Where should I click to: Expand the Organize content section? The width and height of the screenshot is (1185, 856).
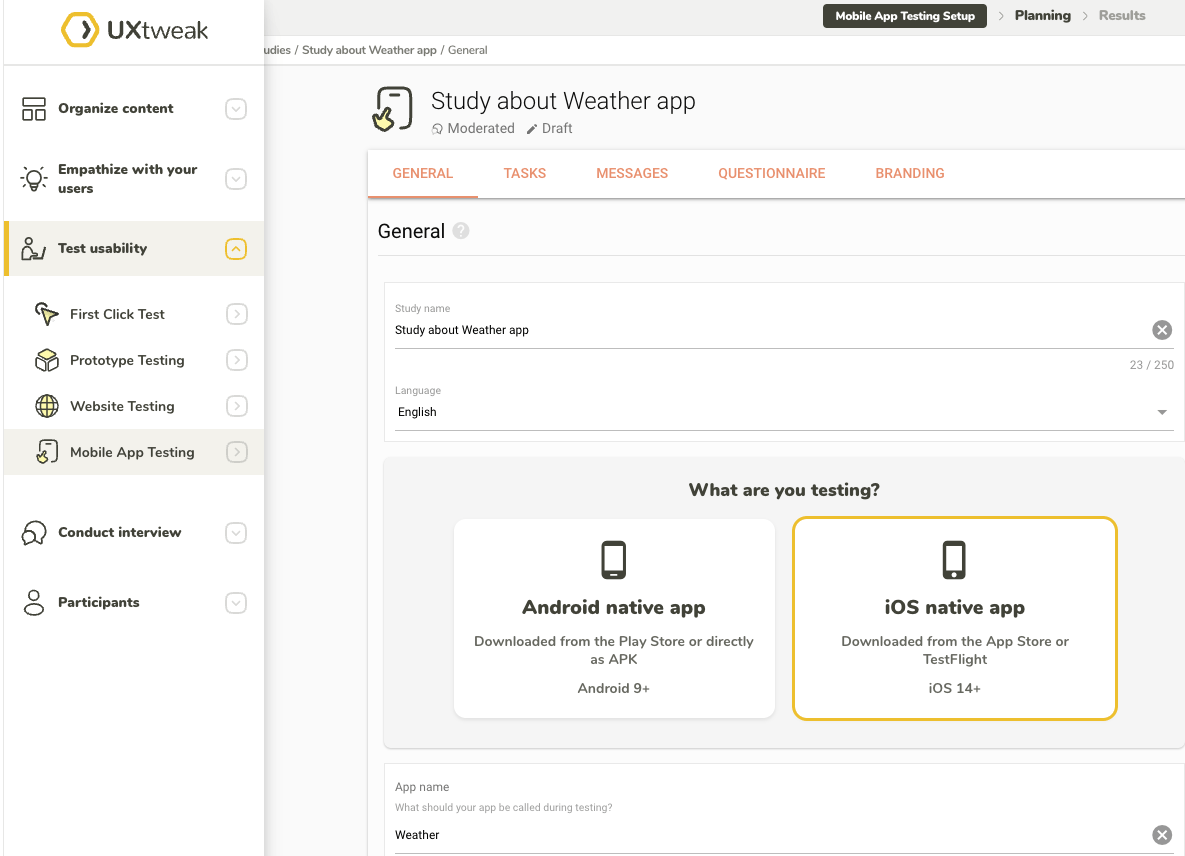tap(236, 109)
